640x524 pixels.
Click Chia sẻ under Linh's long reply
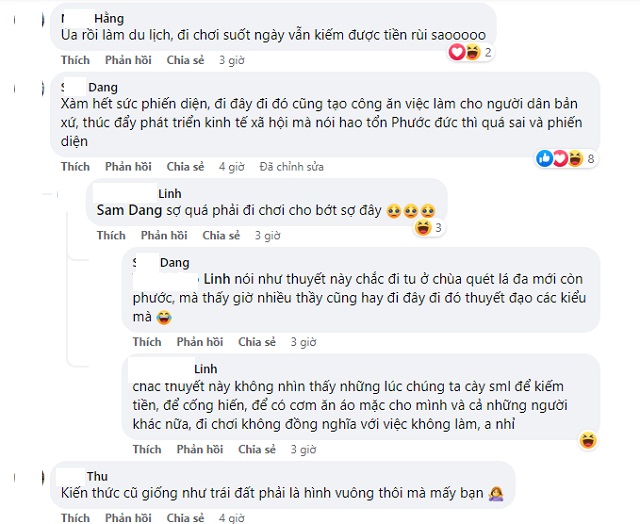click(257, 450)
